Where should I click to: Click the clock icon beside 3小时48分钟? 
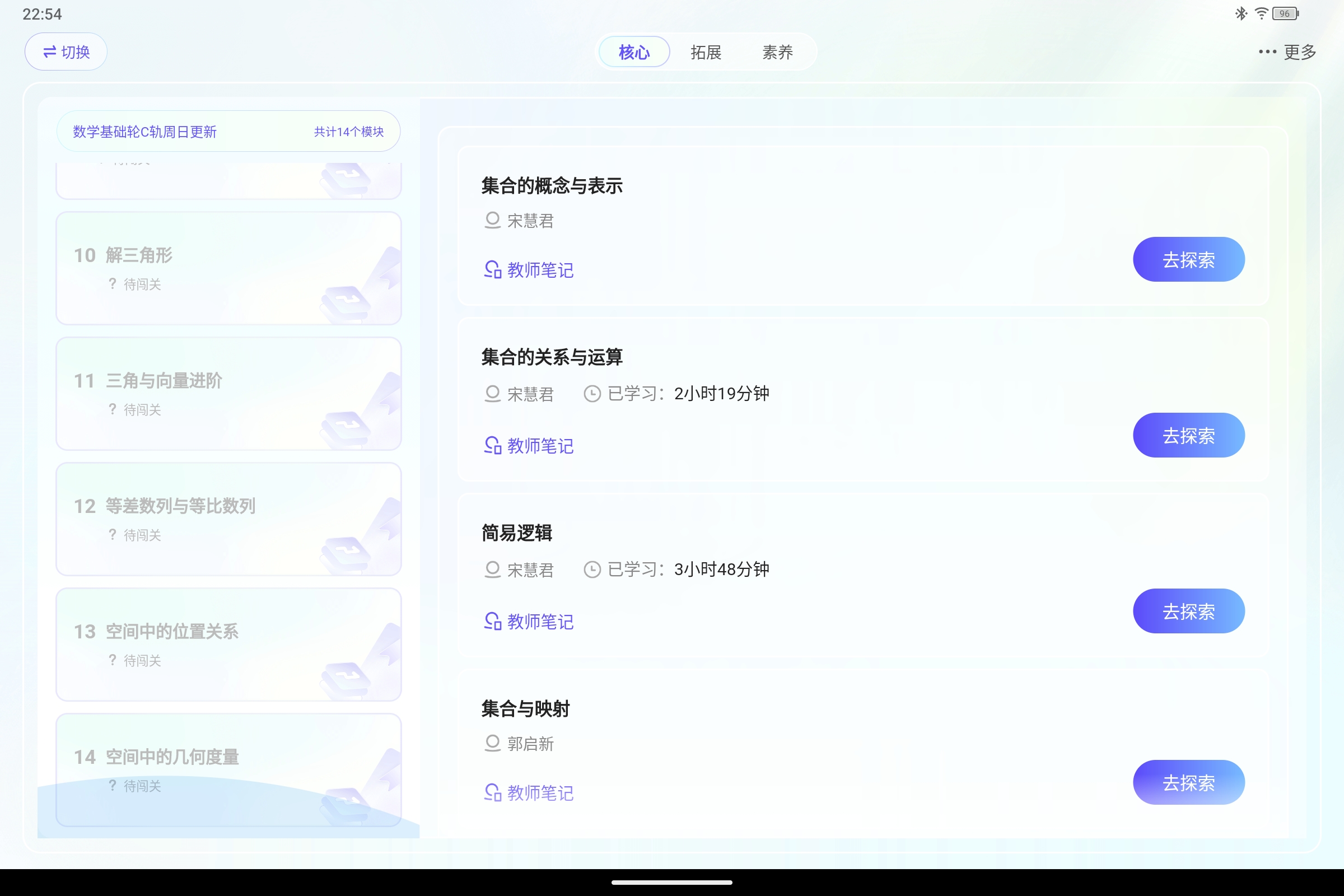(x=592, y=570)
